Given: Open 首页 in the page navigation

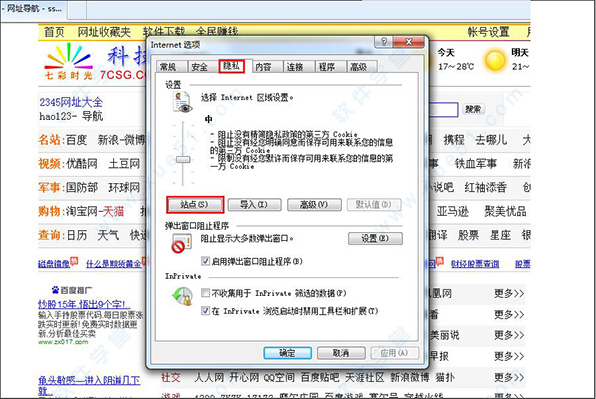Looking at the screenshot, I should [x=54, y=32].
